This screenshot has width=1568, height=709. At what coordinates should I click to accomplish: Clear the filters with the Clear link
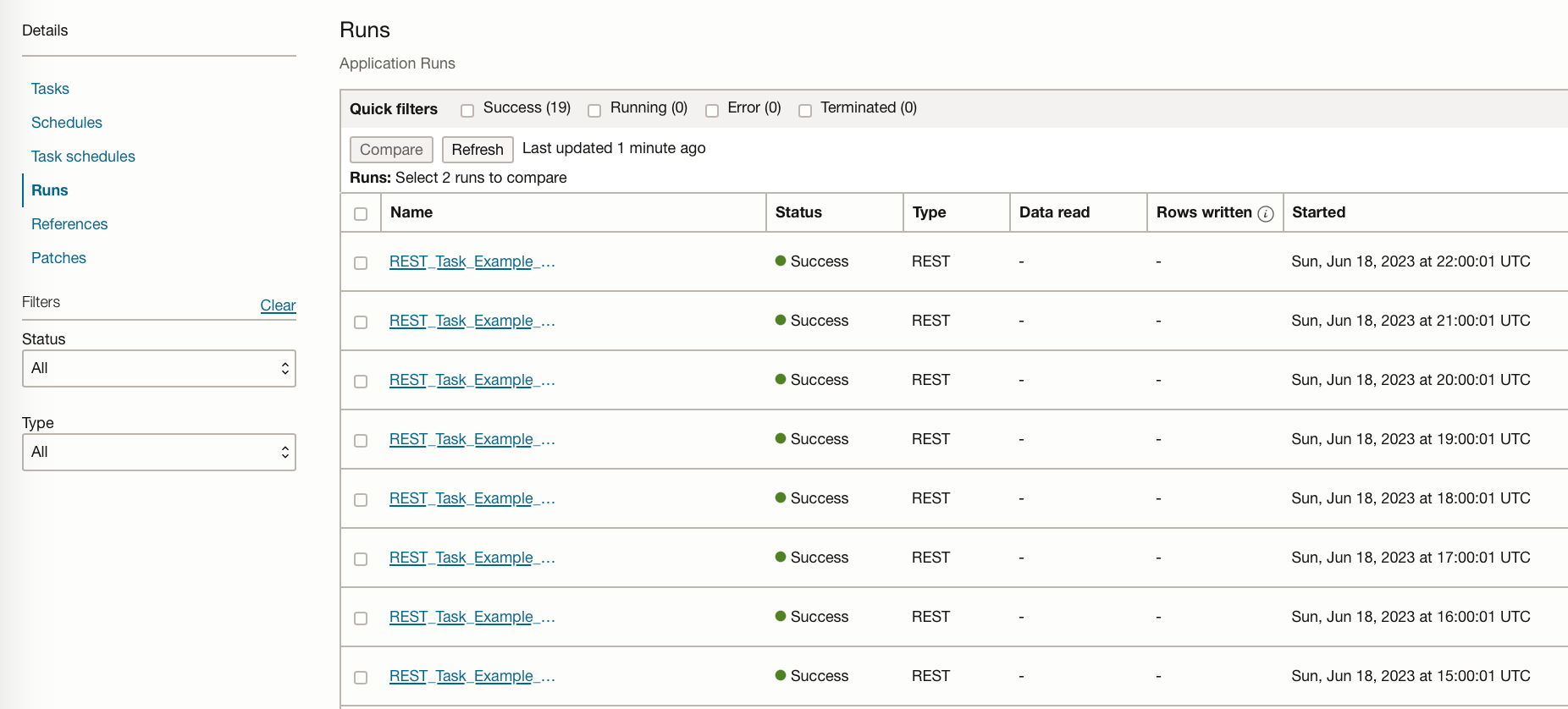[278, 305]
